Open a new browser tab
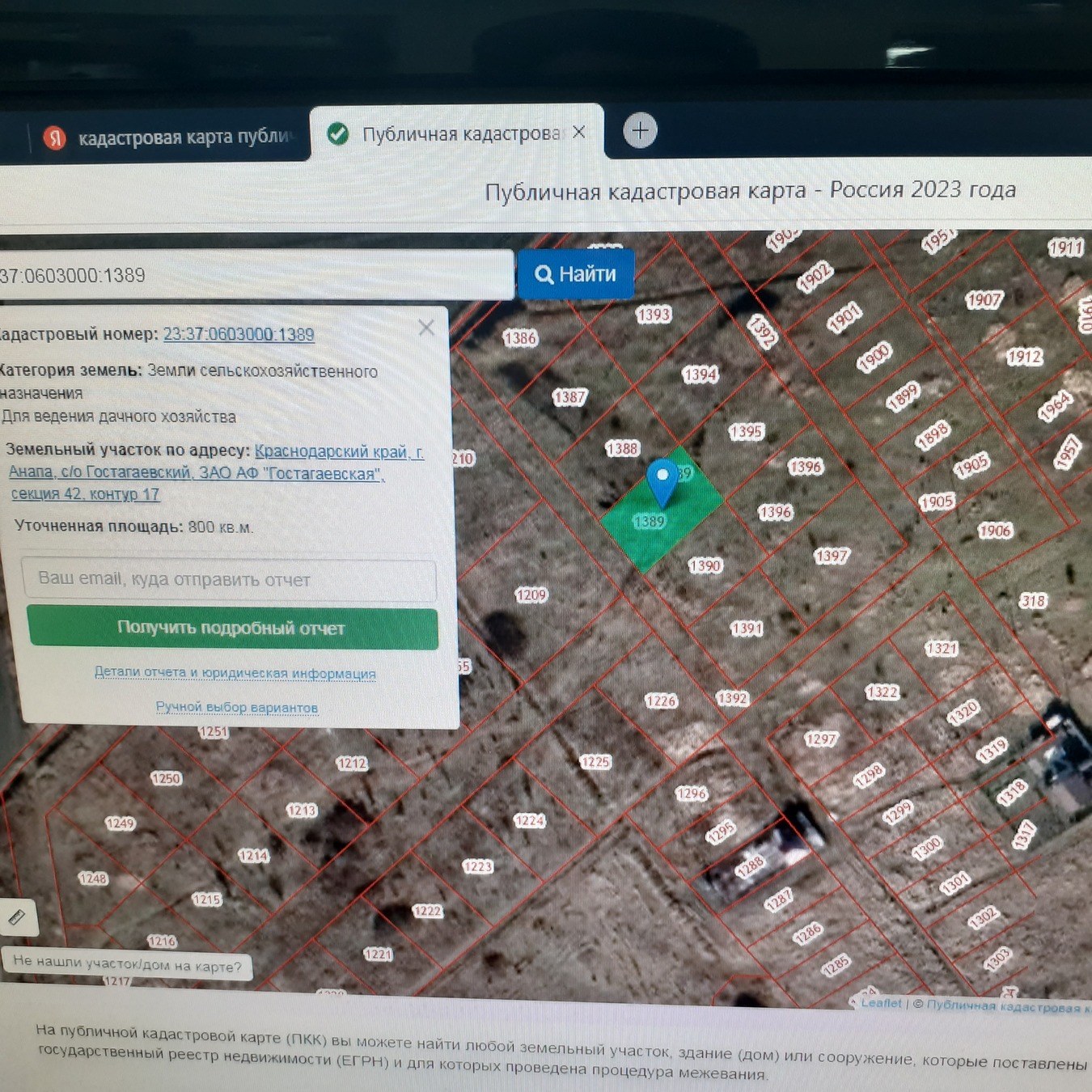 pyautogui.click(x=640, y=131)
